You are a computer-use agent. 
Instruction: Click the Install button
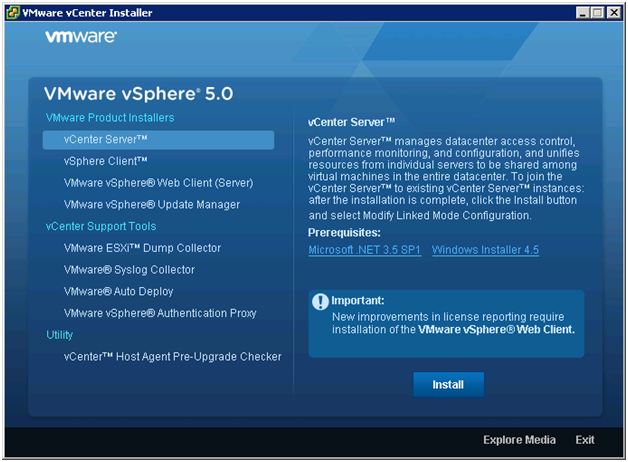point(448,385)
